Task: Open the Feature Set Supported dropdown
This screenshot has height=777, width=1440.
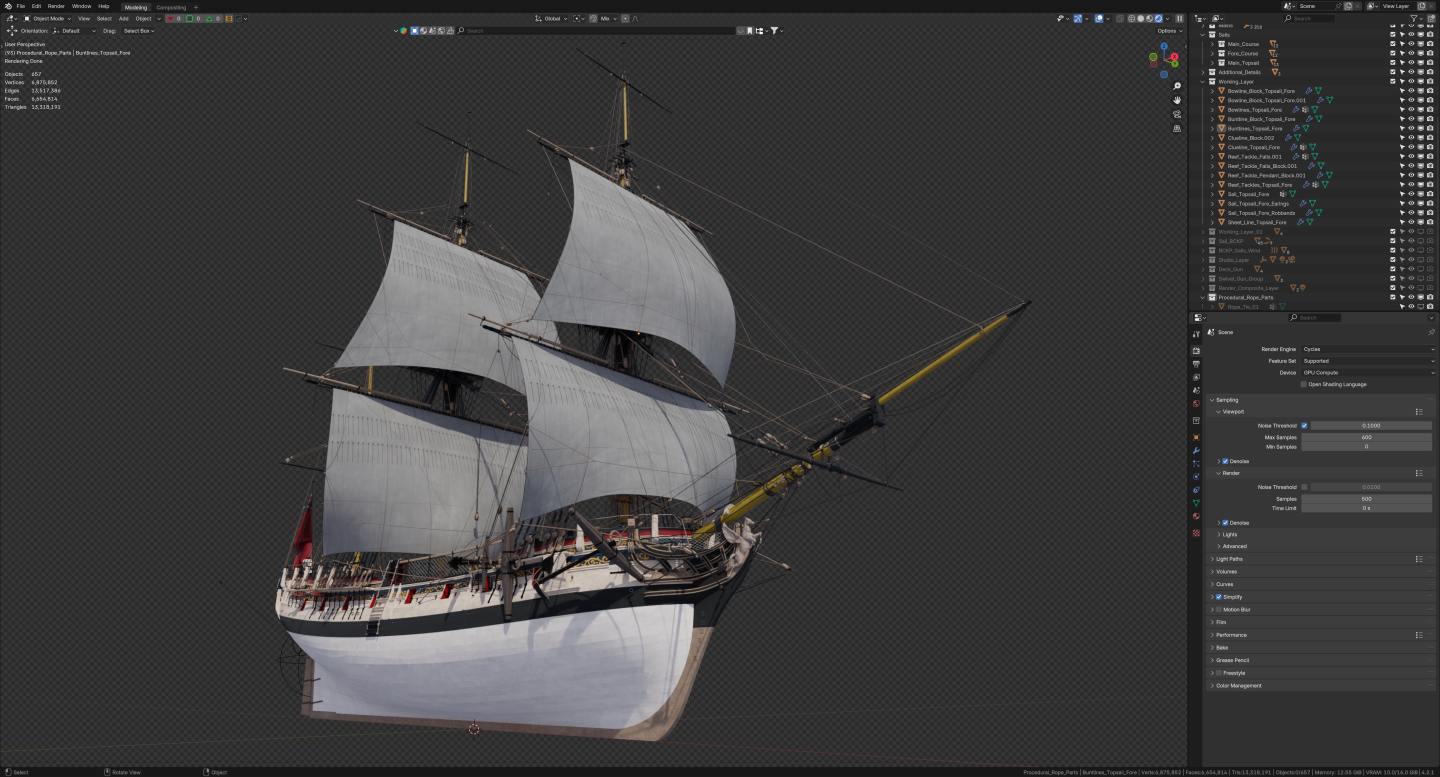Action: (1368, 361)
